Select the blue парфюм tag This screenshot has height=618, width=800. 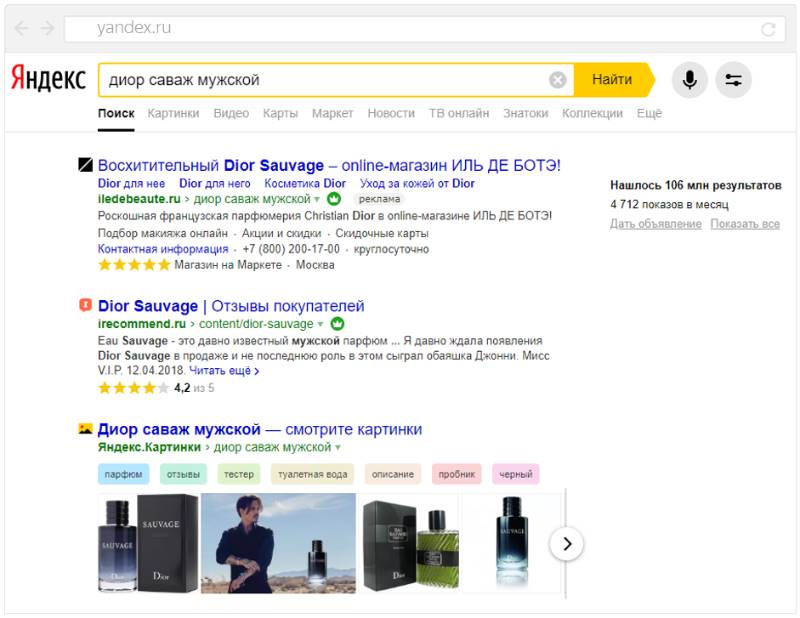(x=123, y=474)
